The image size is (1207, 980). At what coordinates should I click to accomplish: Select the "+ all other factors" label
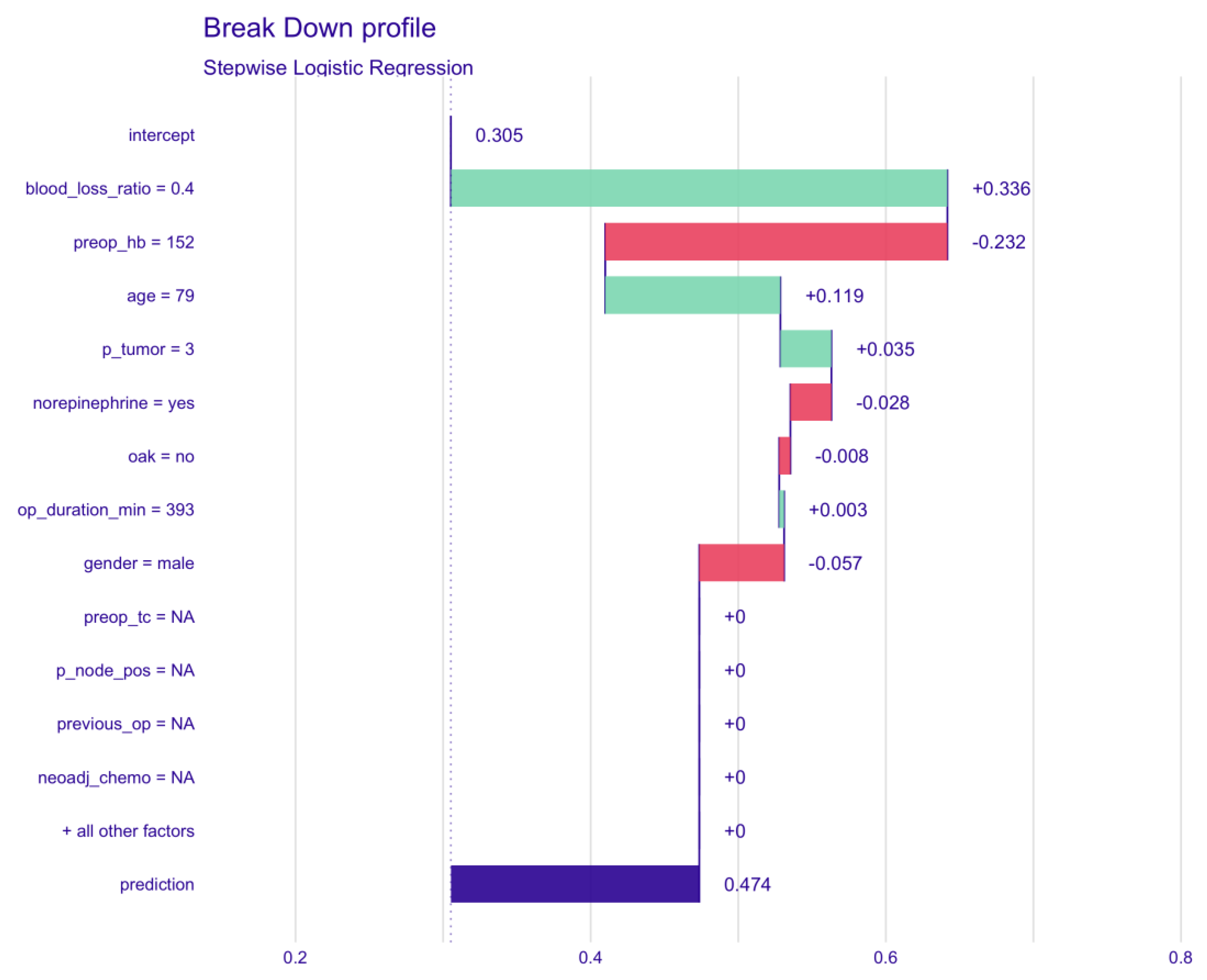(x=128, y=831)
